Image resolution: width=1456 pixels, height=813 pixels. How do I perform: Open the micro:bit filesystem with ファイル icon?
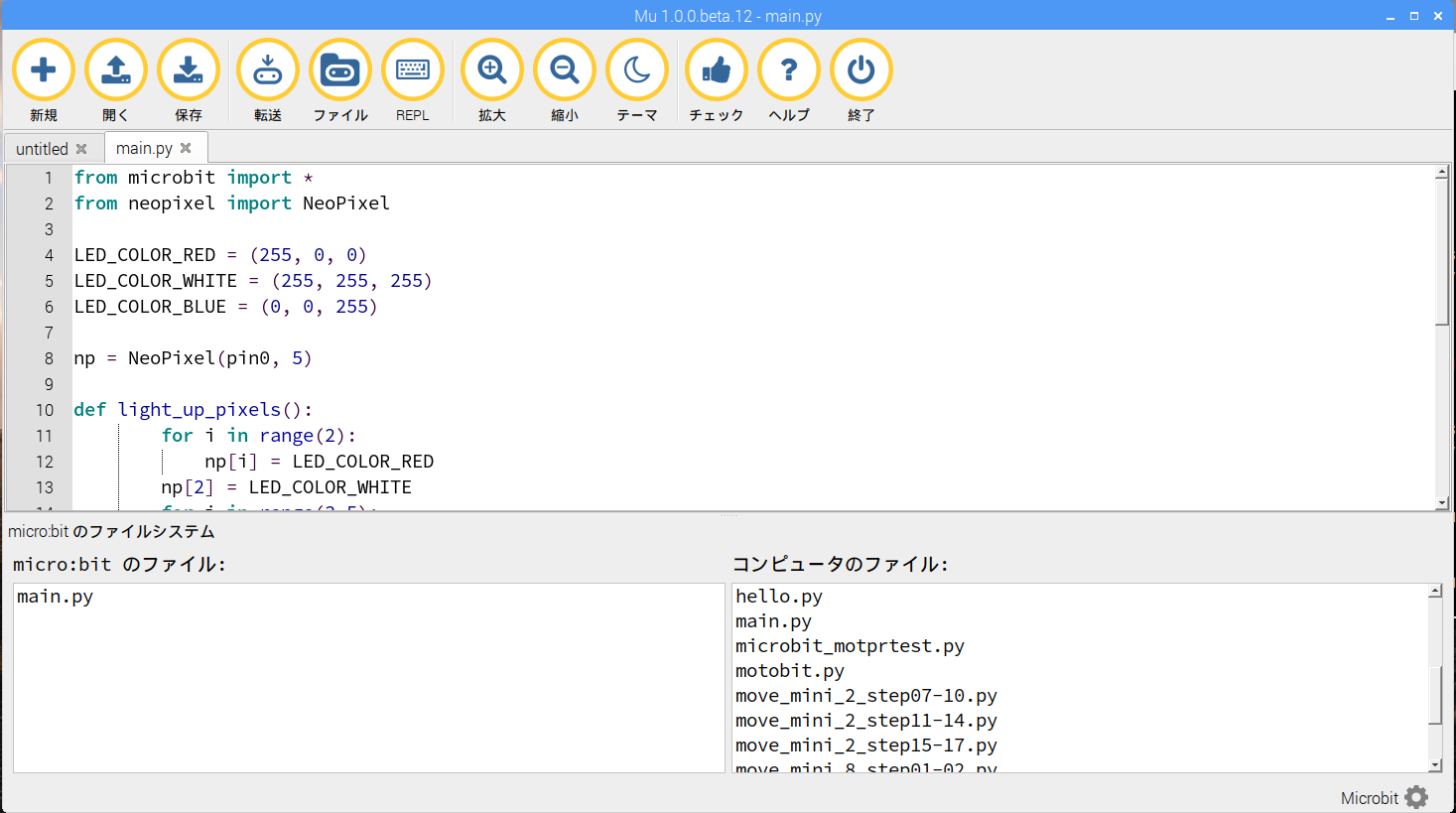tap(340, 69)
